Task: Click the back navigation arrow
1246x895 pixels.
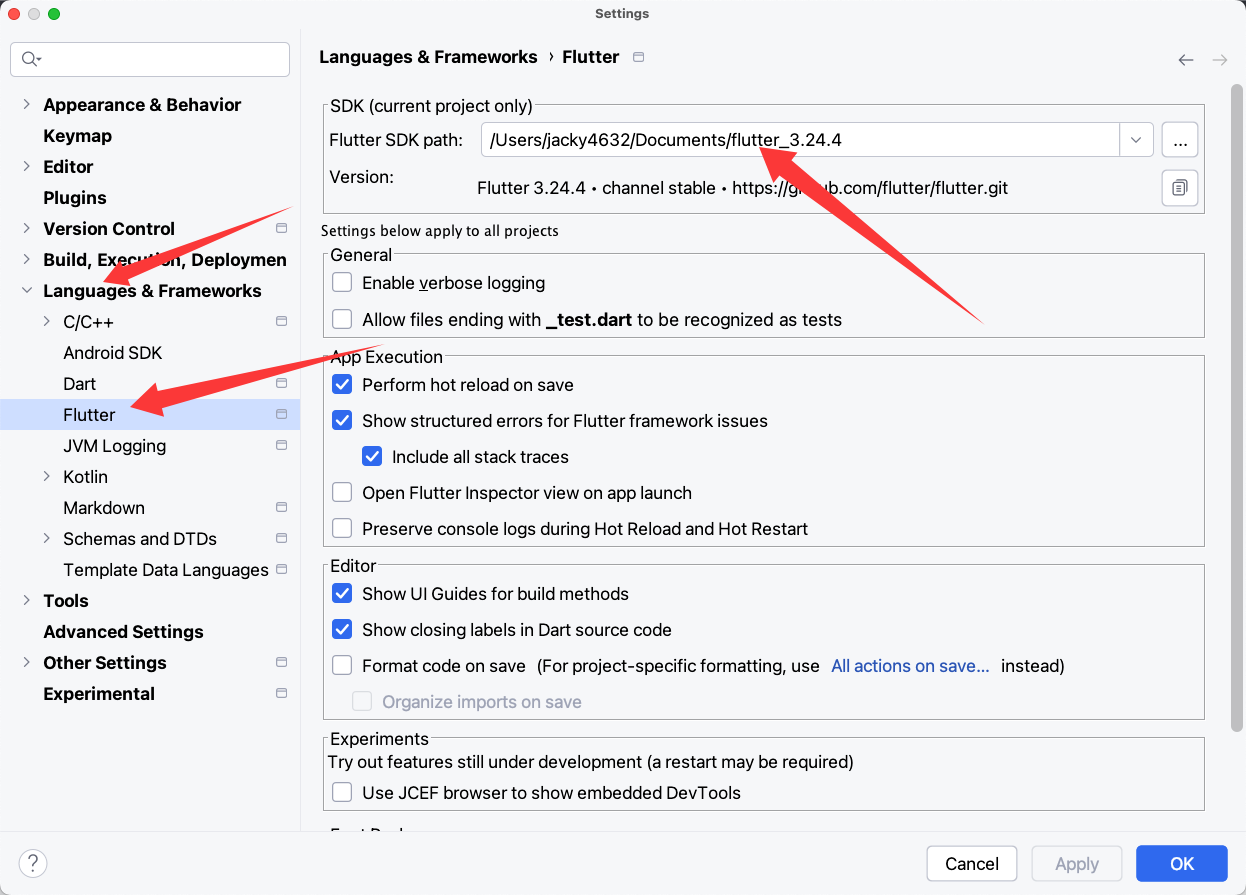Action: coord(1185,60)
